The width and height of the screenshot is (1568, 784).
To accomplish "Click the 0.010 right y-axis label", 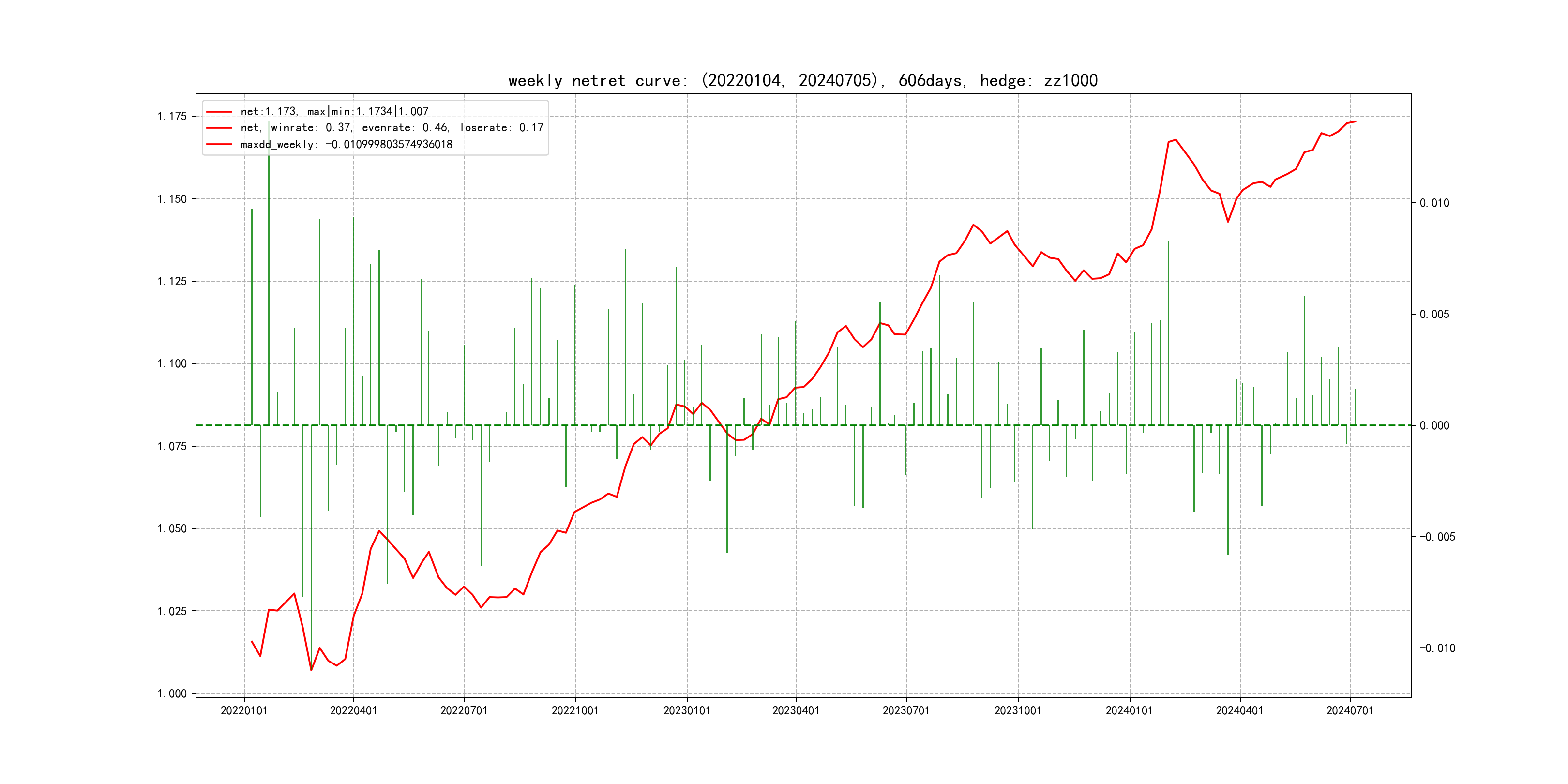I will click(1434, 203).
